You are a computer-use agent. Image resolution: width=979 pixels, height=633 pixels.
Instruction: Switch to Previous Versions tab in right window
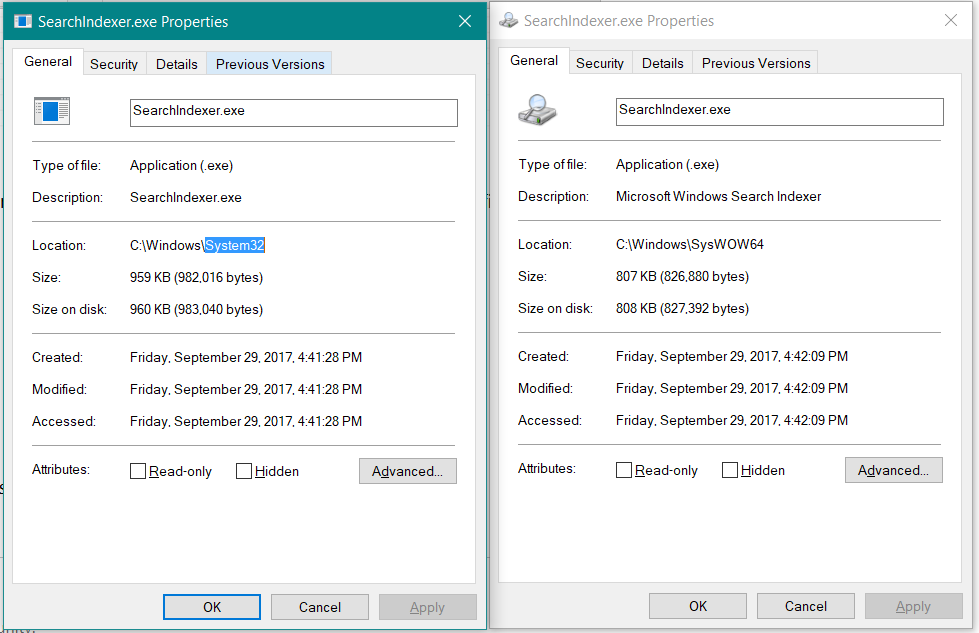pos(755,63)
